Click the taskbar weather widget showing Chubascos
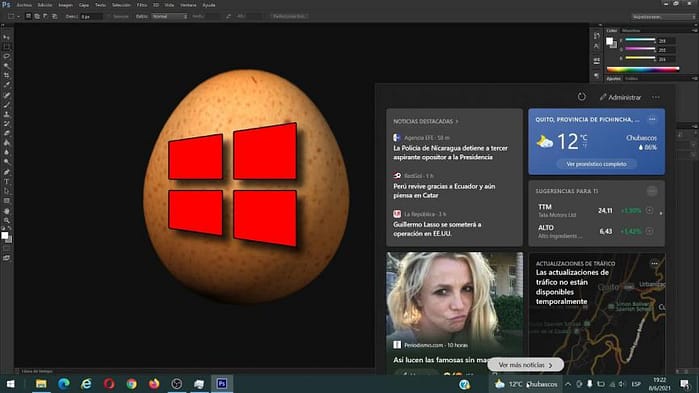699x393 pixels. pyautogui.click(x=526, y=384)
